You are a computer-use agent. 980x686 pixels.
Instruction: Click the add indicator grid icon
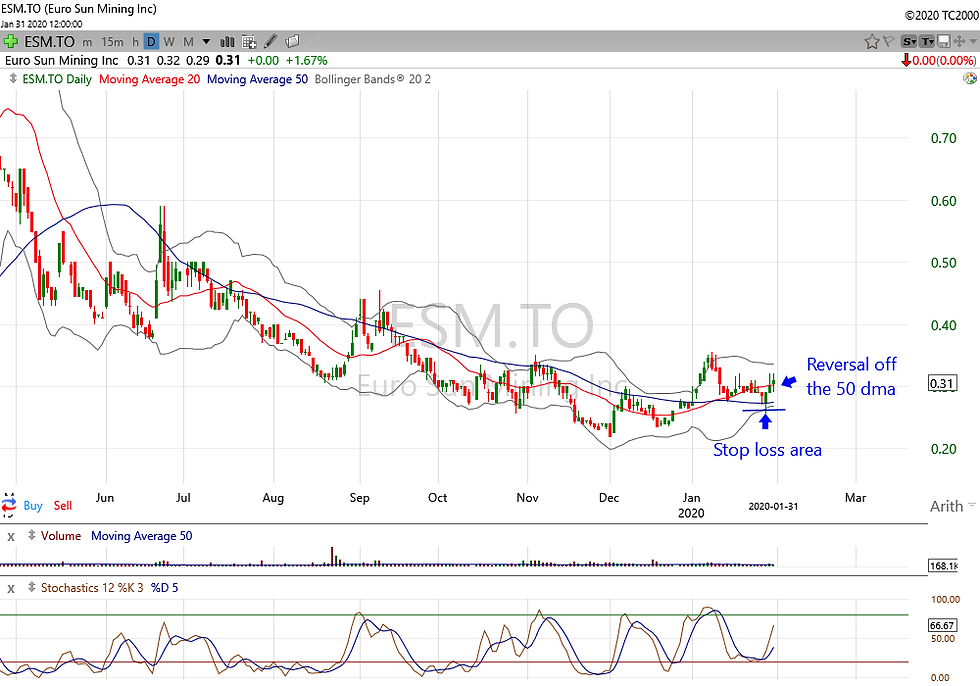[x=249, y=42]
